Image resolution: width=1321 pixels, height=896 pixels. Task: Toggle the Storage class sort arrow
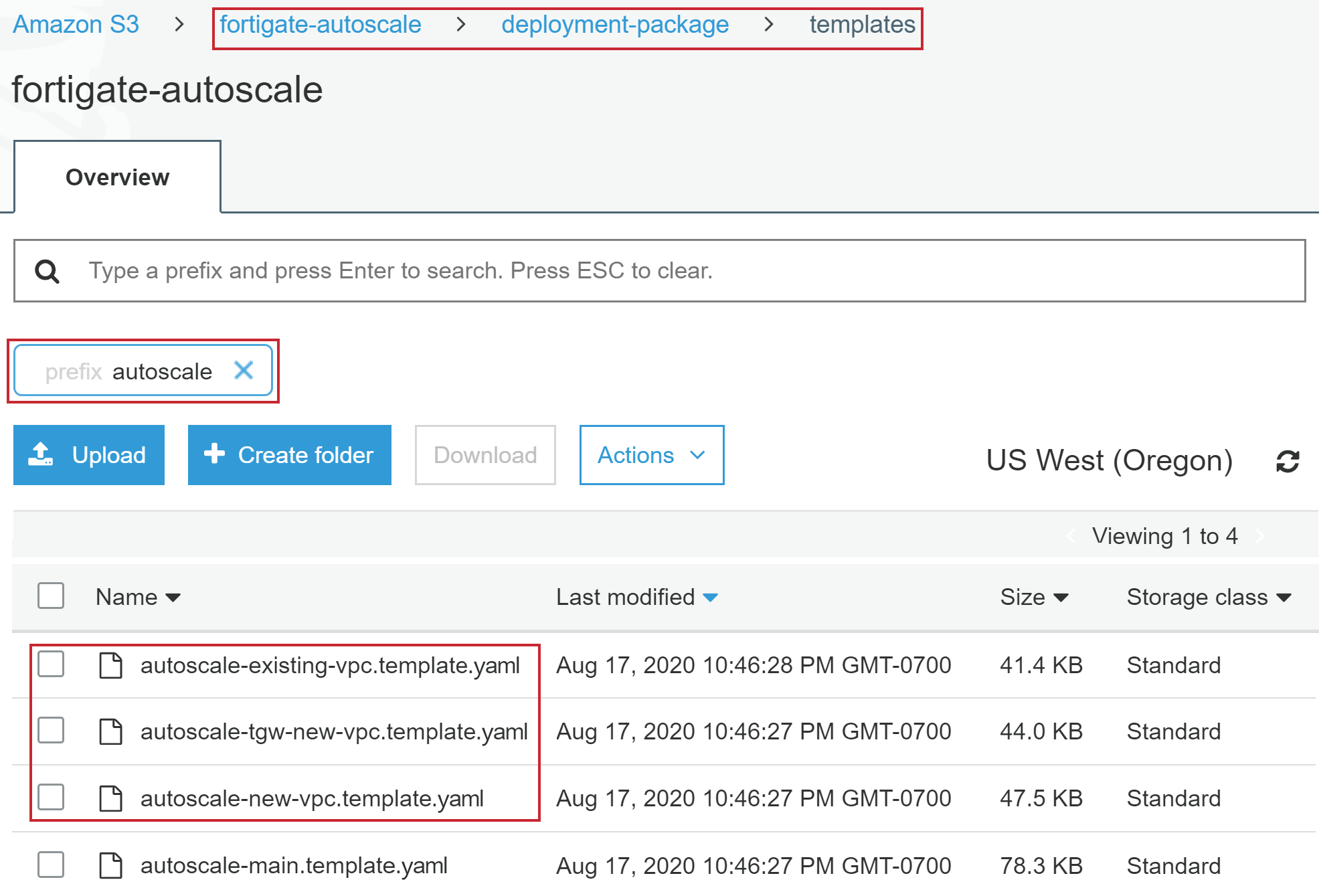click(x=1284, y=597)
